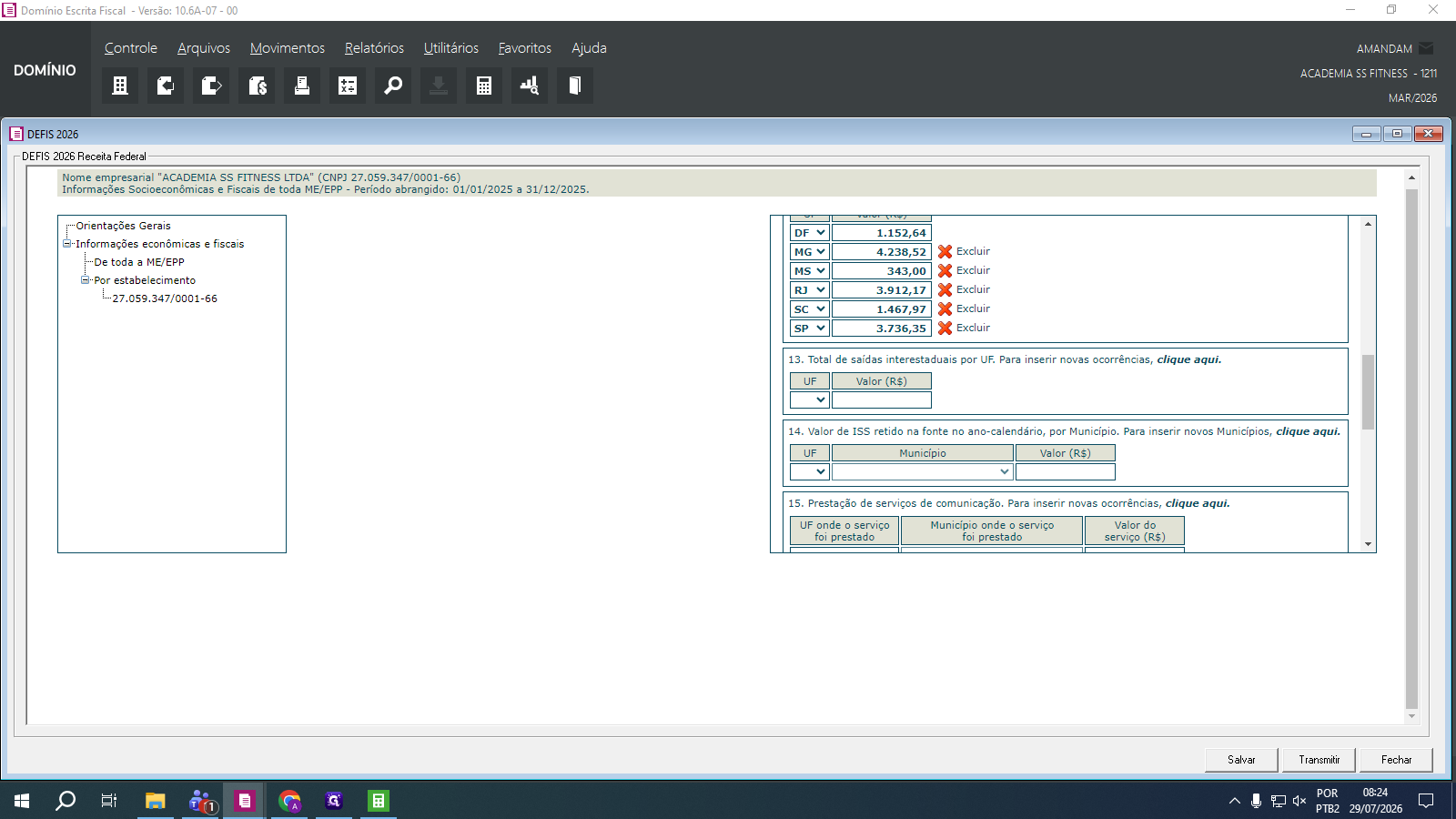Click the stamp toolbar icon
Viewport: 1456px width, 819px height.
coord(302,86)
